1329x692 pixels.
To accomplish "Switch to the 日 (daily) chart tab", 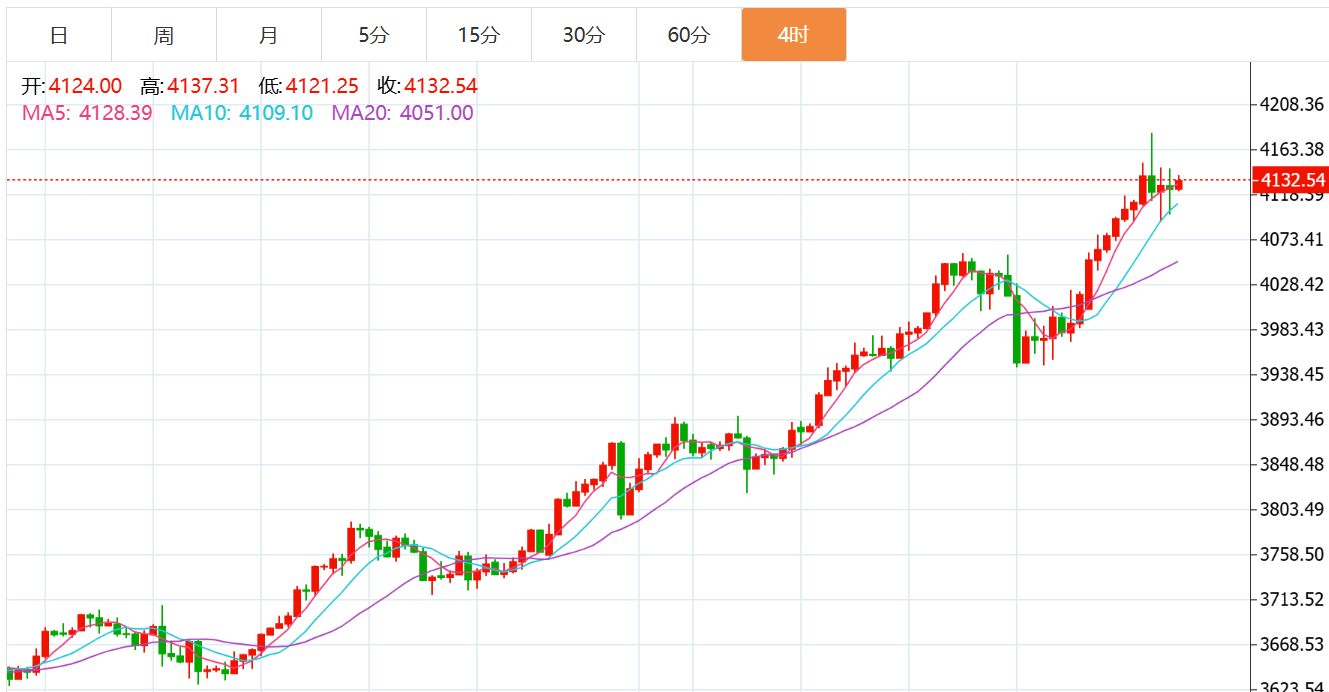I will tap(59, 35).
